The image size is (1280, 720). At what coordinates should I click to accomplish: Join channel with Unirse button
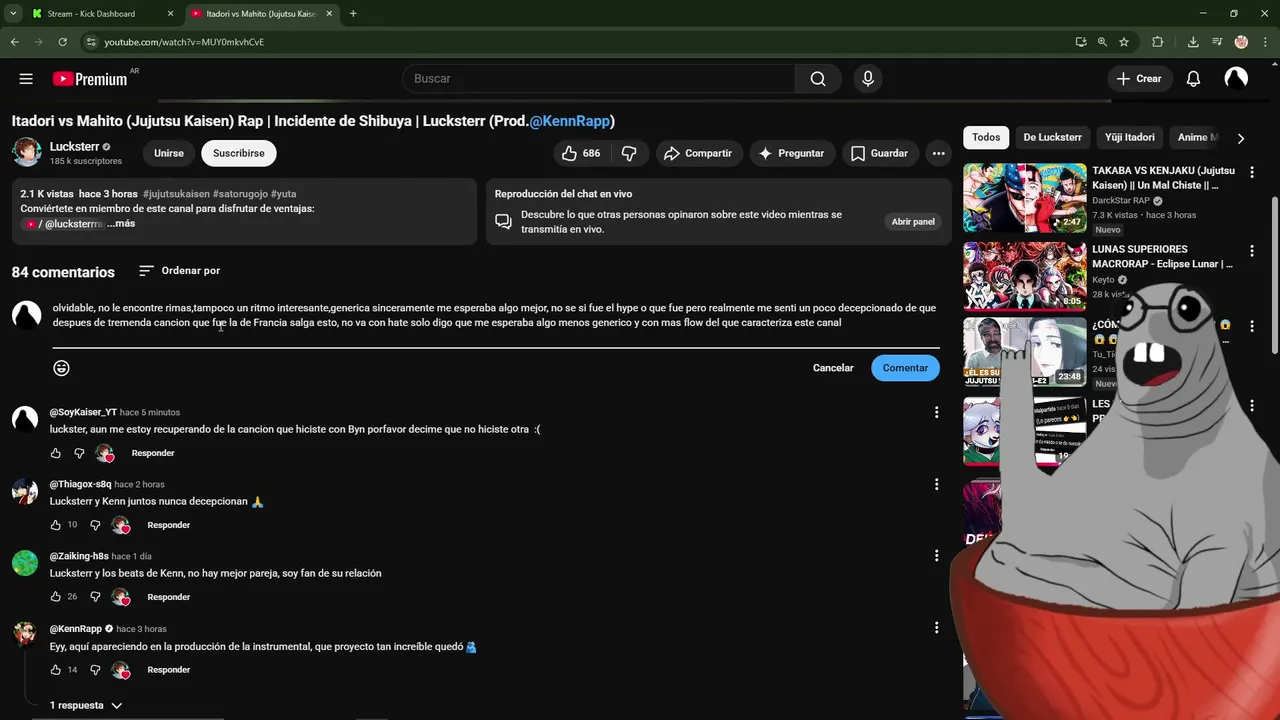pyautogui.click(x=169, y=153)
